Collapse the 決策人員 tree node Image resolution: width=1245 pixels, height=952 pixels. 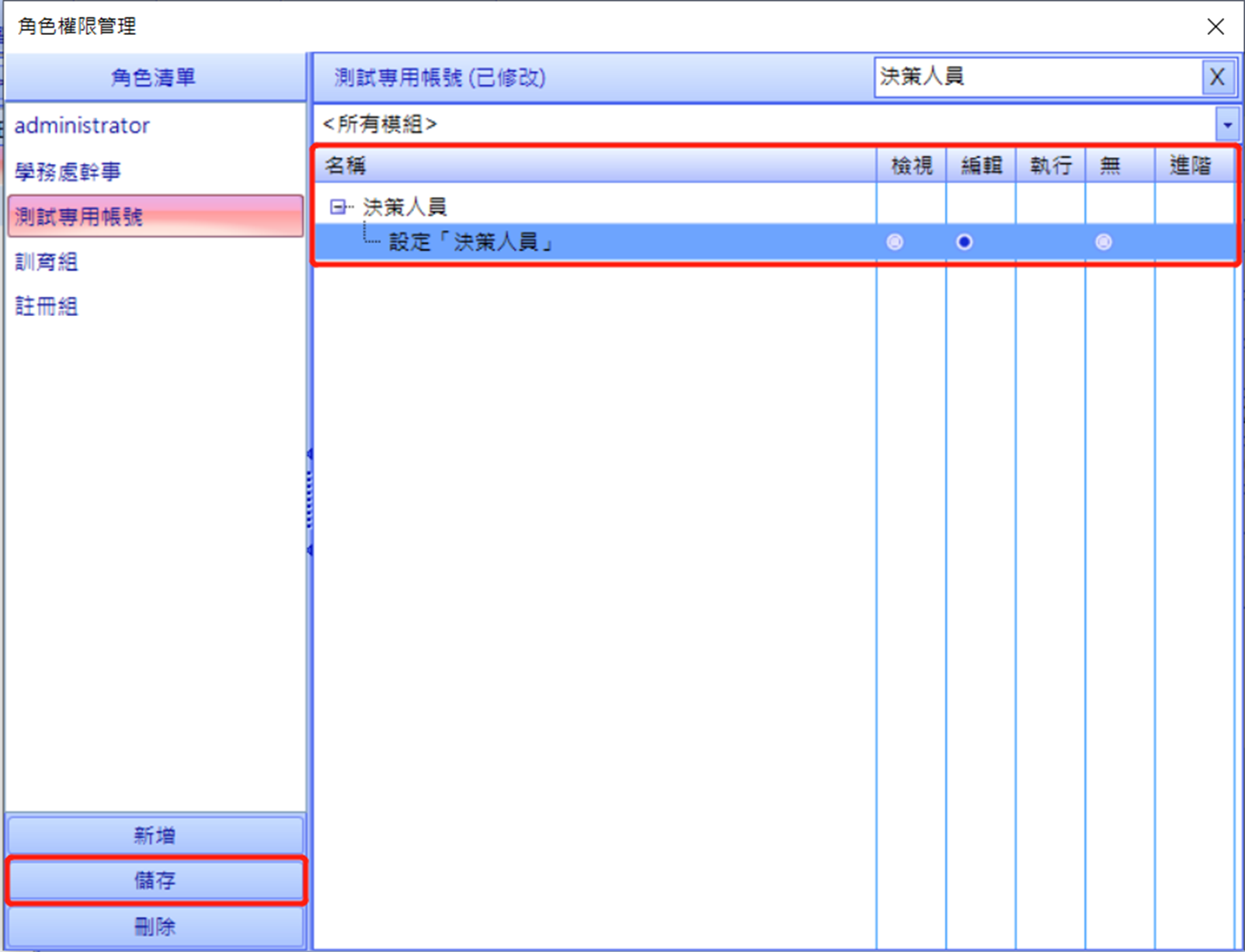pos(338,207)
